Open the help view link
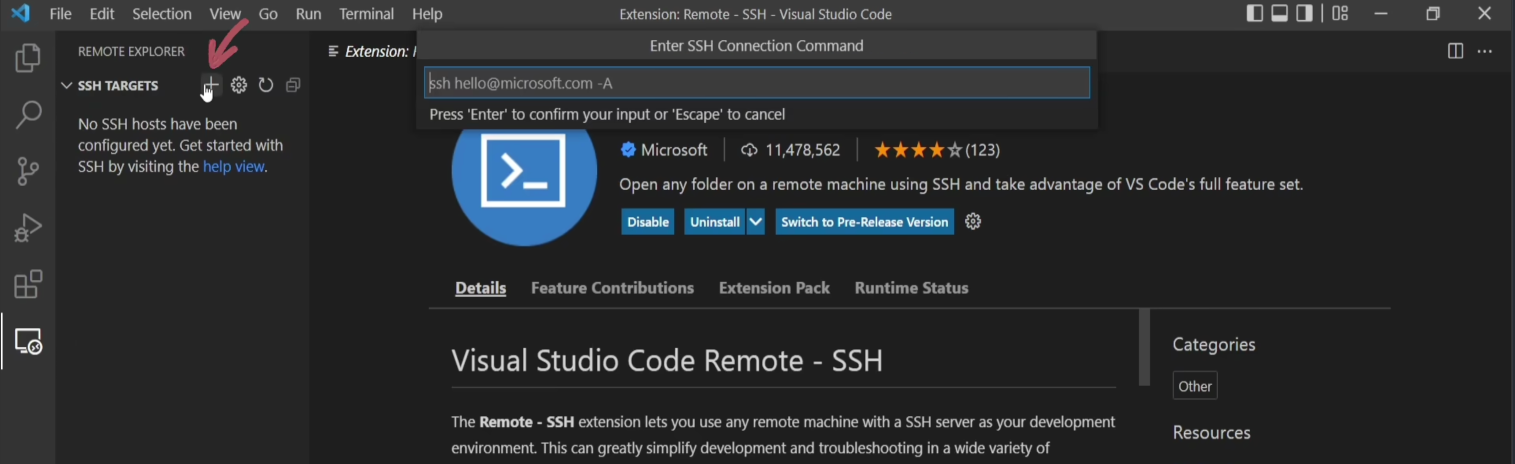This screenshot has width=1515, height=464. click(x=234, y=167)
